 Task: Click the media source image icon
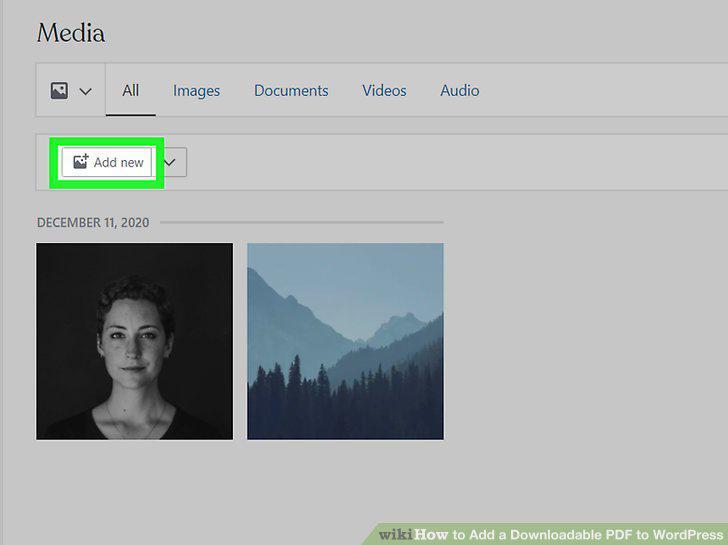59,91
